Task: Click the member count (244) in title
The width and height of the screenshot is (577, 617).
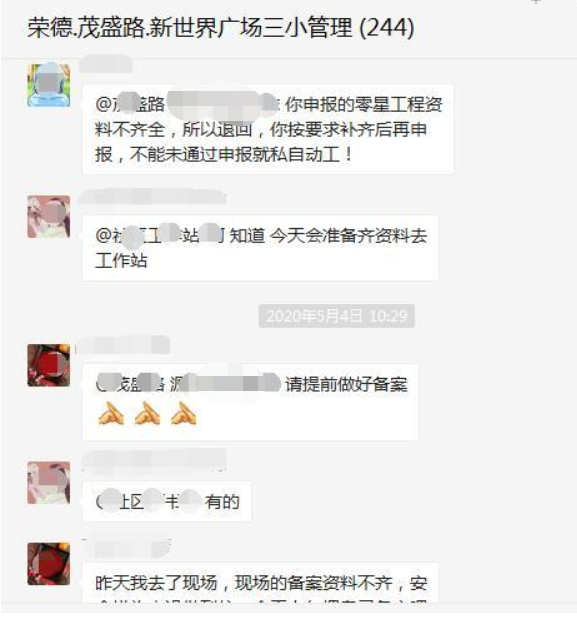Action: 387,28
